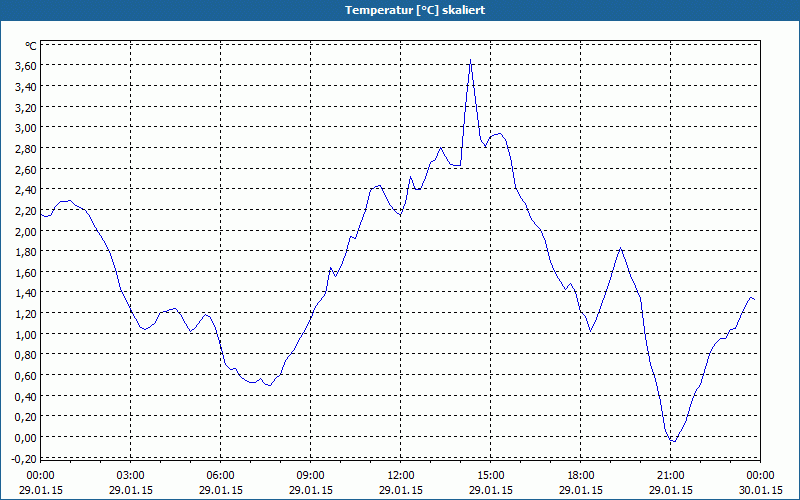Select the 3,40 y-axis label
This screenshot has width=800, height=500.
click(x=26, y=86)
